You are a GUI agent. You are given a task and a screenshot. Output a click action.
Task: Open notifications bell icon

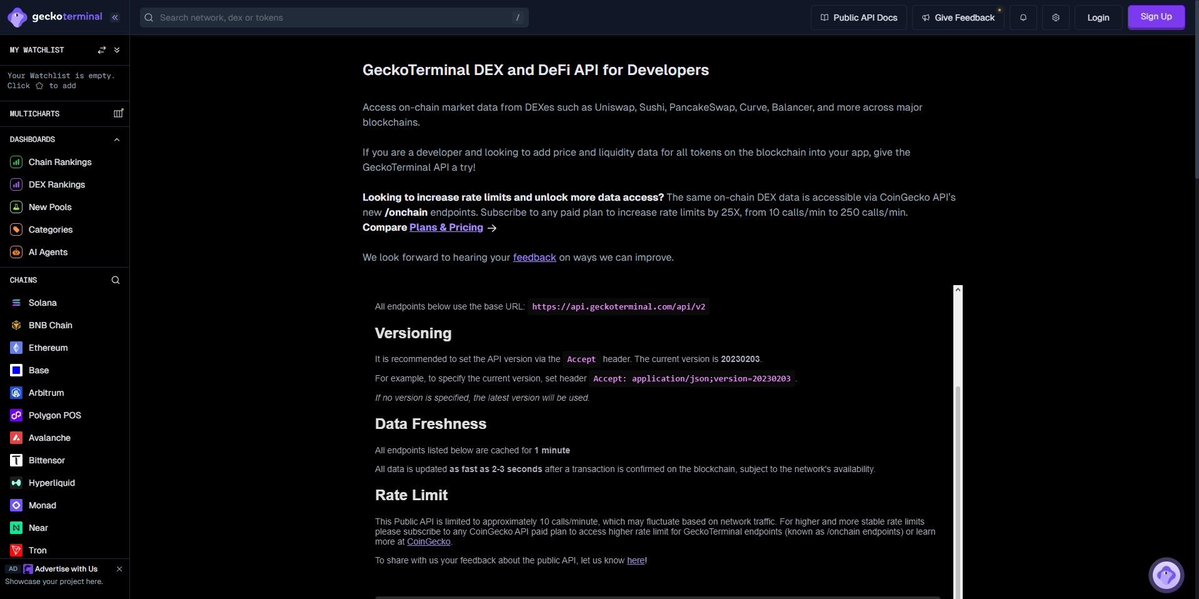[x=1023, y=18]
